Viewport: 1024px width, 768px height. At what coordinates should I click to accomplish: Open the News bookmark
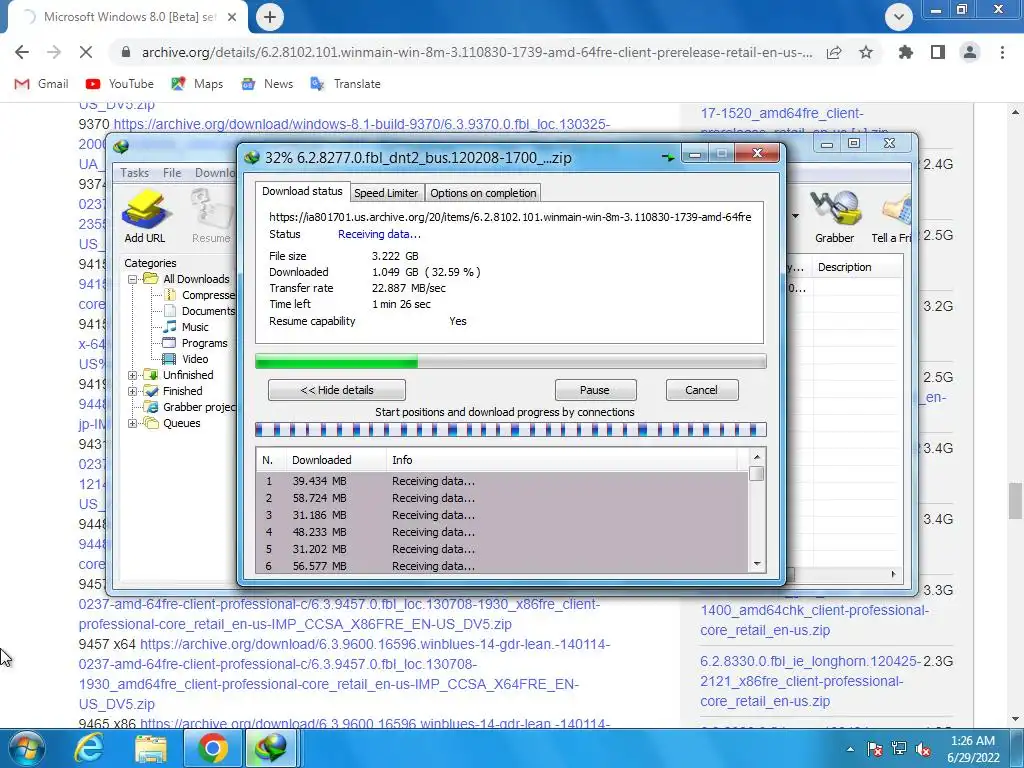pos(266,84)
